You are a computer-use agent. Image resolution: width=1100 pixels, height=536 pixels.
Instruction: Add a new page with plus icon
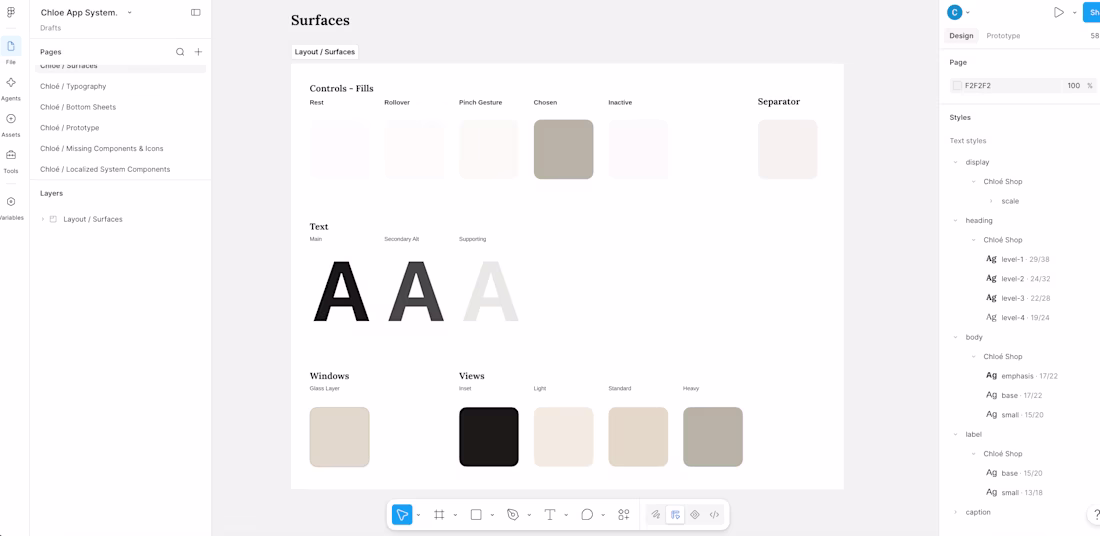[199, 52]
